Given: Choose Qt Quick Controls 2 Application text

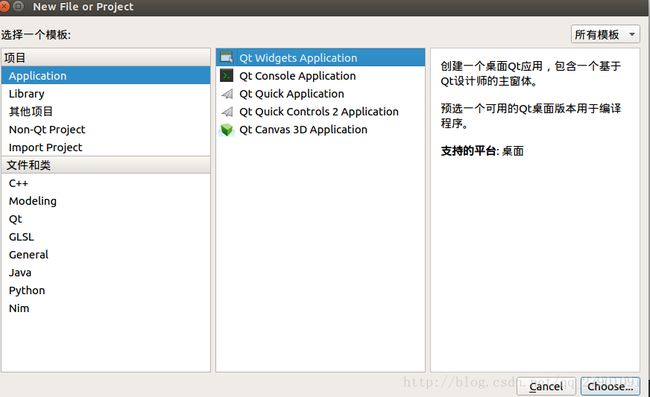Looking at the screenshot, I should (x=319, y=111).
